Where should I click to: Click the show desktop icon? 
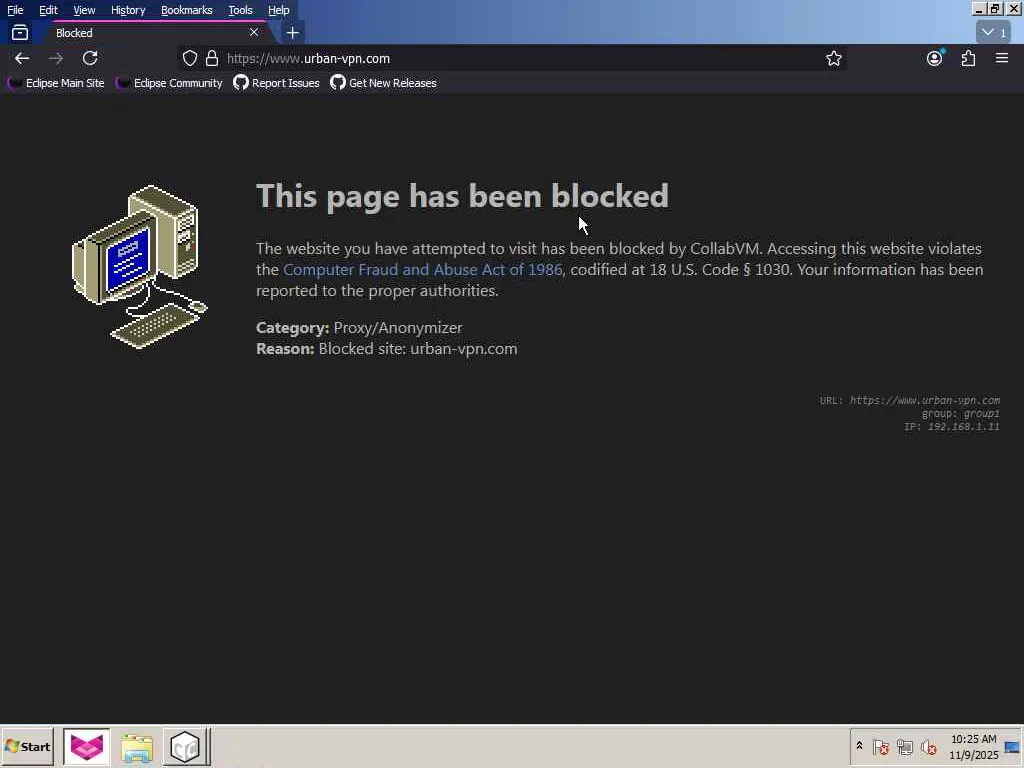(x=1013, y=747)
